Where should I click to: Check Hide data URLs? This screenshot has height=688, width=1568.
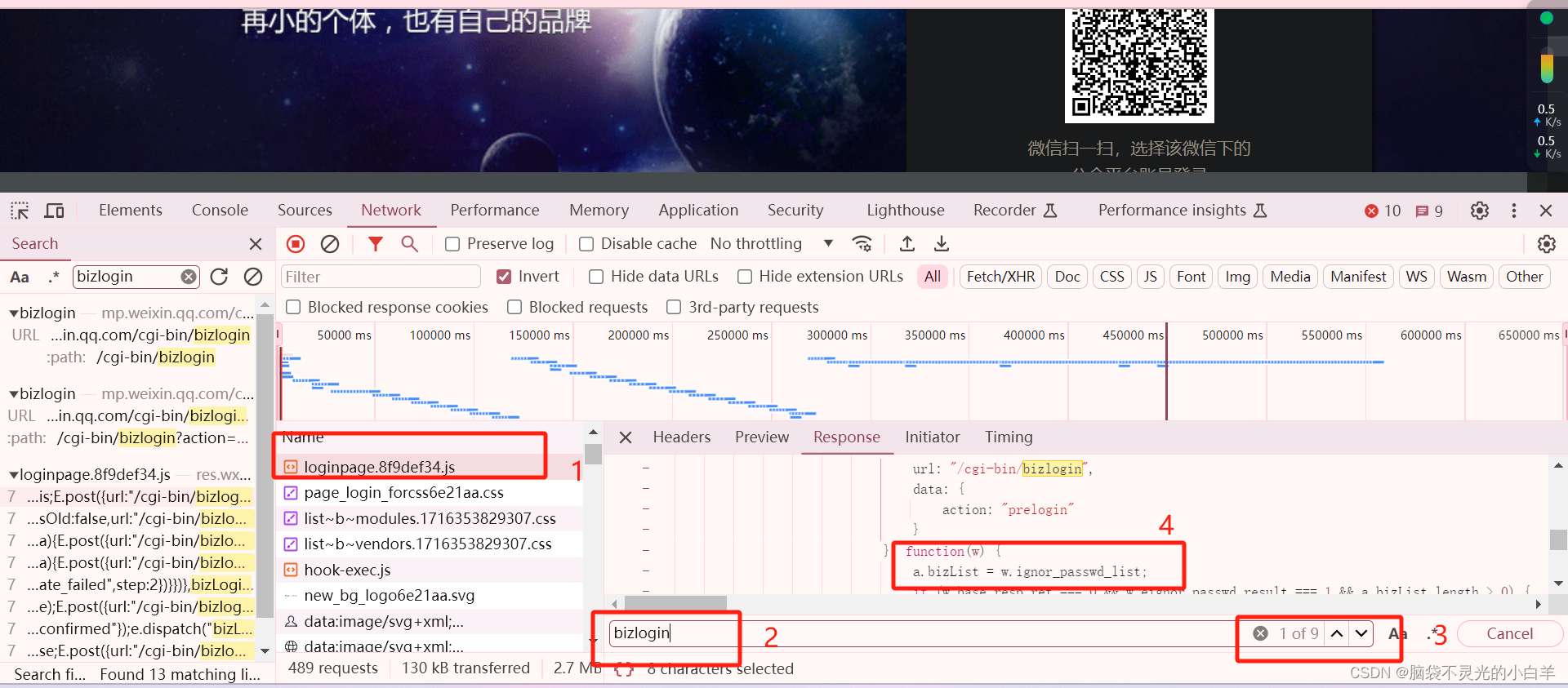pyautogui.click(x=596, y=277)
